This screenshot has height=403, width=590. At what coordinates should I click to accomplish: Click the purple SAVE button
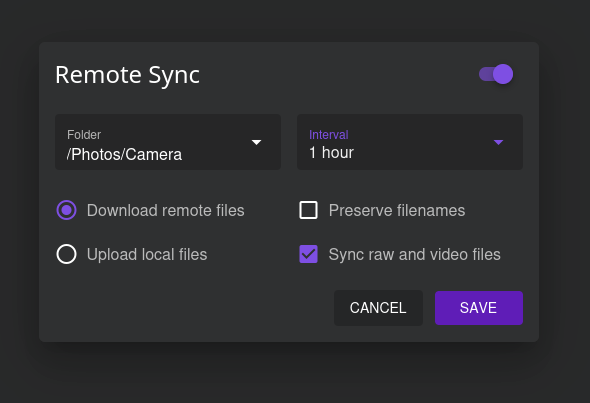[479, 308]
